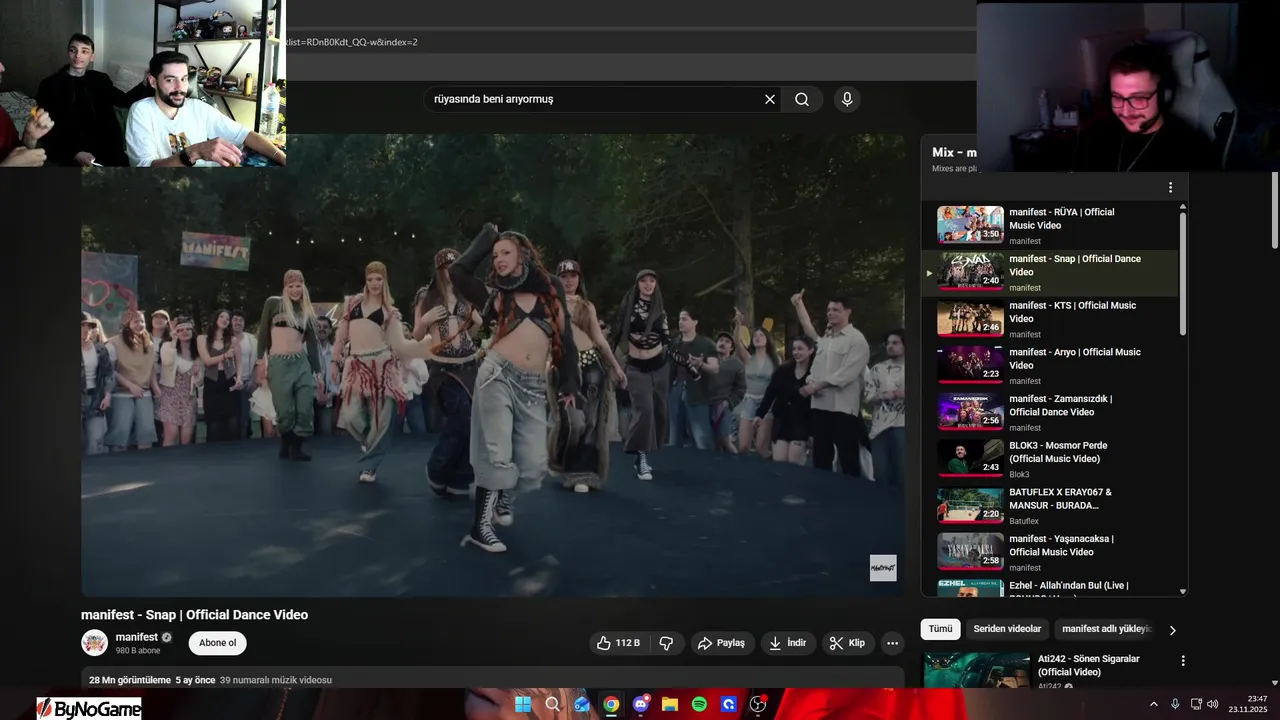This screenshot has height=720, width=1280.
Task: Dislike the Snap video
Action: click(667, 643)
